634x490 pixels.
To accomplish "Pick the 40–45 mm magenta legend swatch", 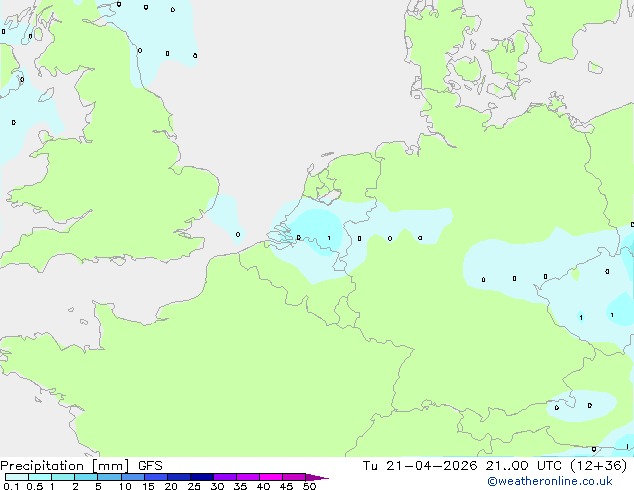I will pyautogui.click(x=271, y=477).
